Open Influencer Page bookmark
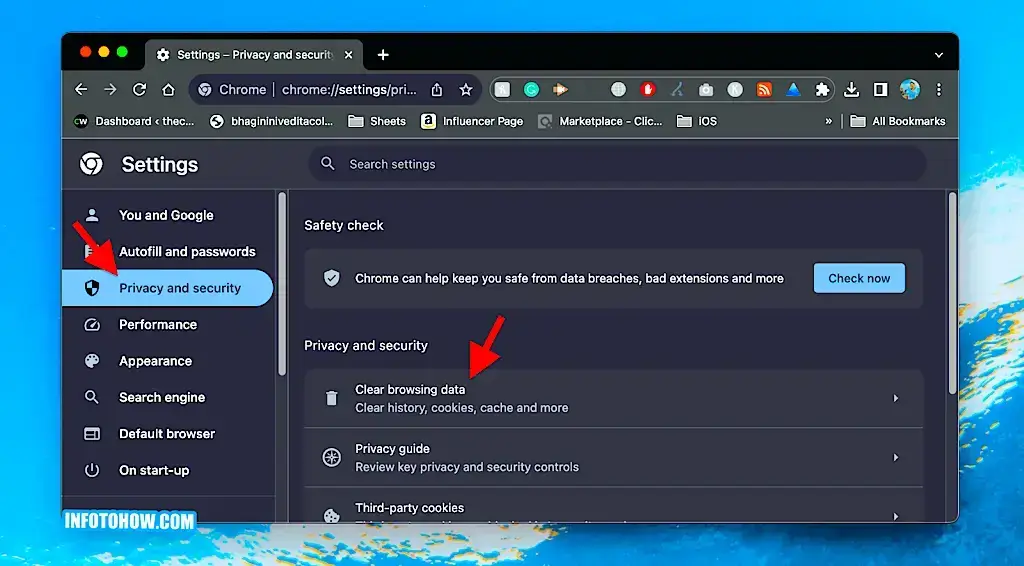 472,121
